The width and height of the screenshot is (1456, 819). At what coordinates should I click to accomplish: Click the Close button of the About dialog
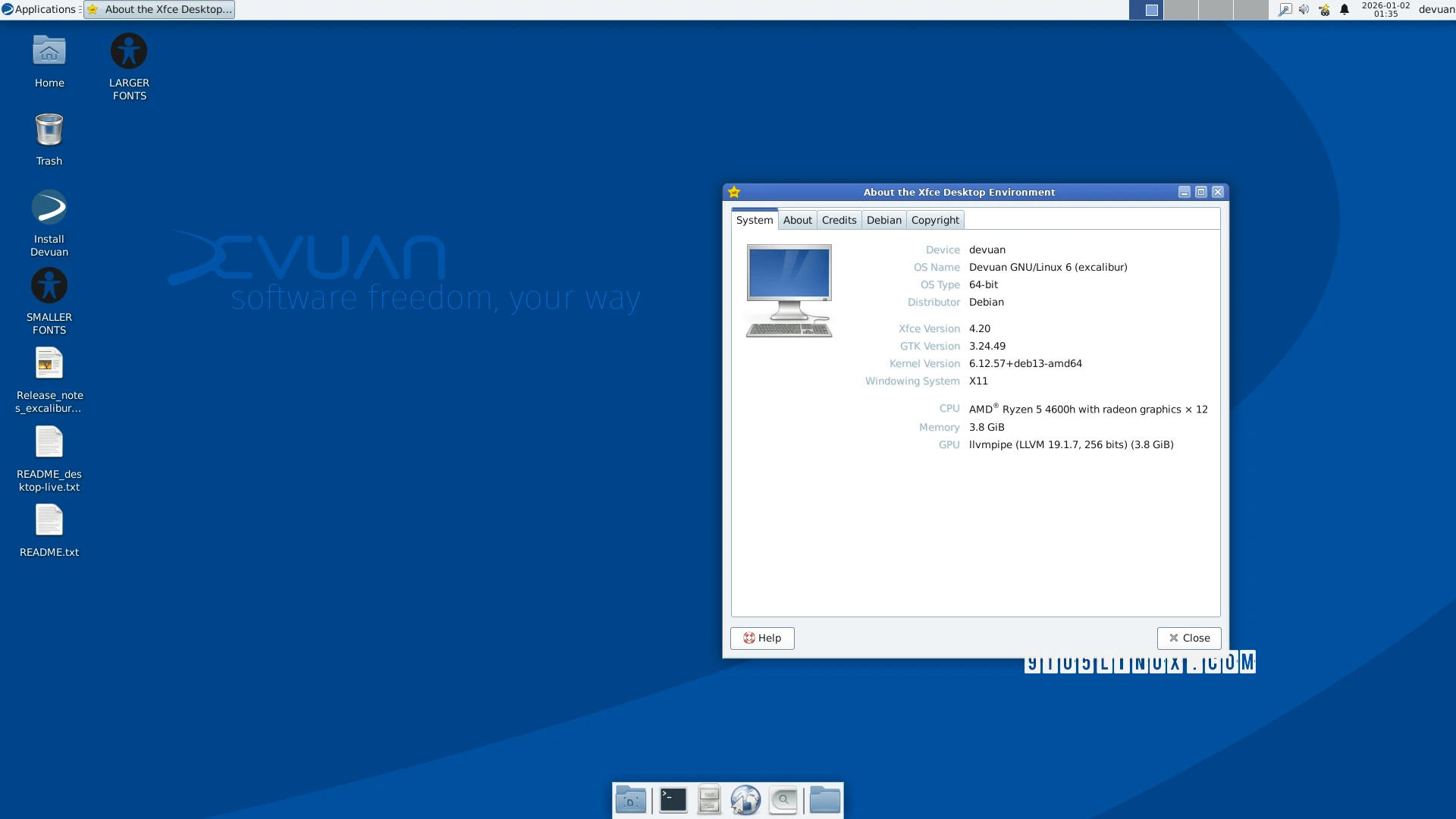[1188, 638]
